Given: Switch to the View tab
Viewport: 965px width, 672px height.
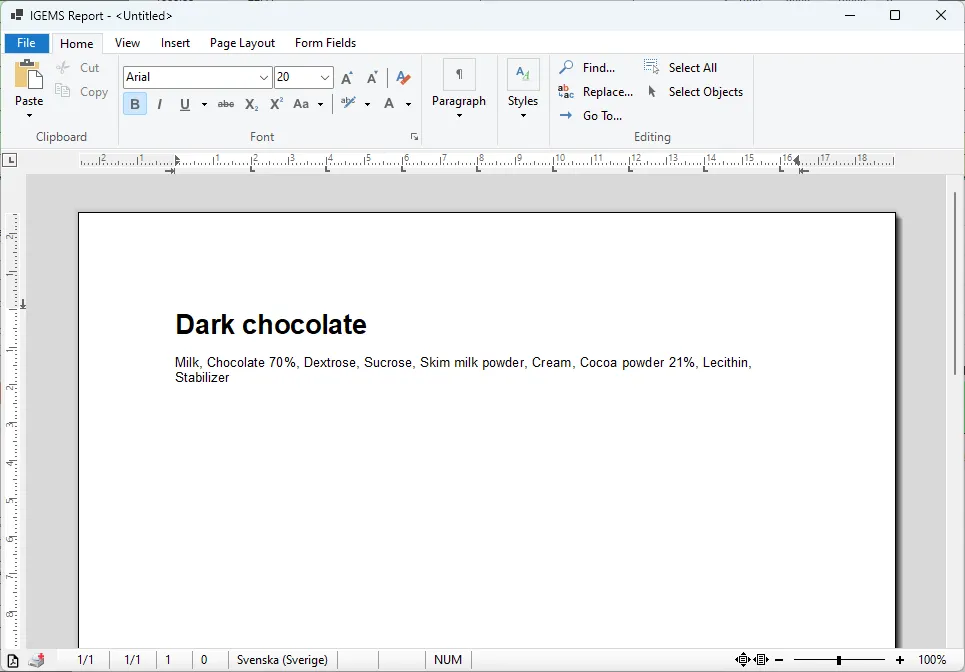Looking at the screenshot, I should pyautogui.click(x=127, y=43).
